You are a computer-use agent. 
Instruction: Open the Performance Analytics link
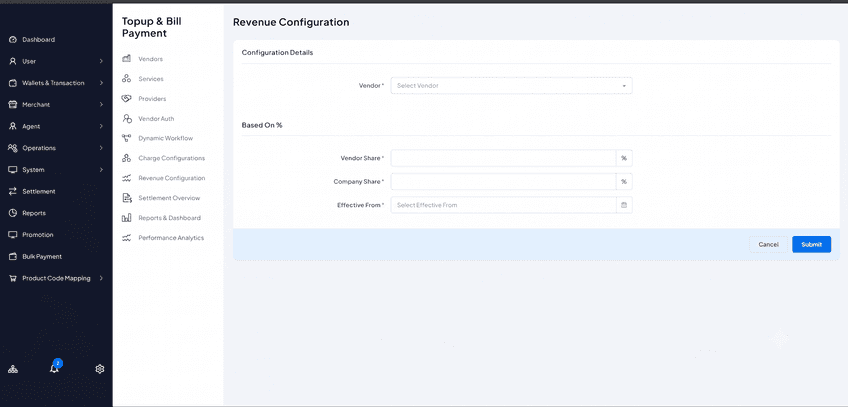[171, 238]
